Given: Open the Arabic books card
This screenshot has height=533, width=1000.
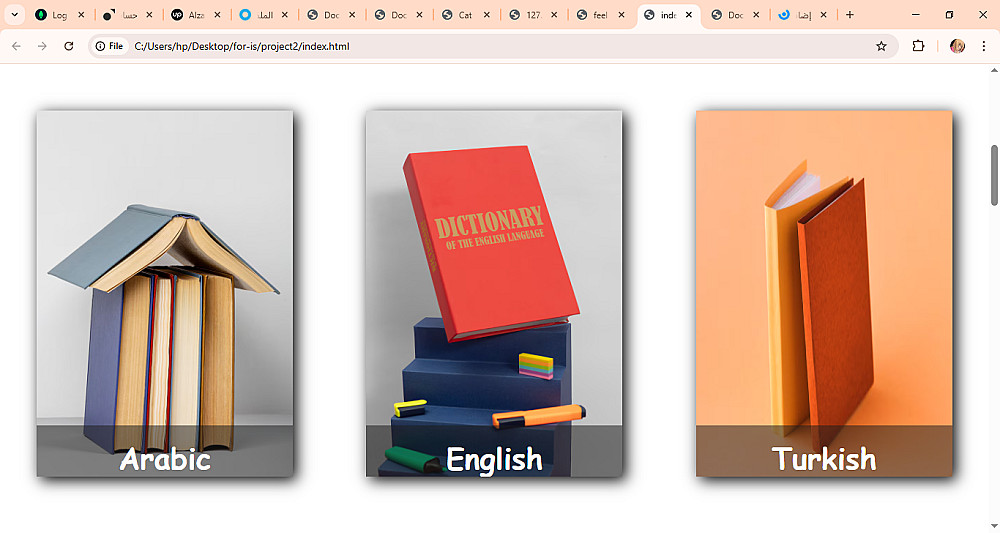Looking at the screenshot, I should click(165, 294).
